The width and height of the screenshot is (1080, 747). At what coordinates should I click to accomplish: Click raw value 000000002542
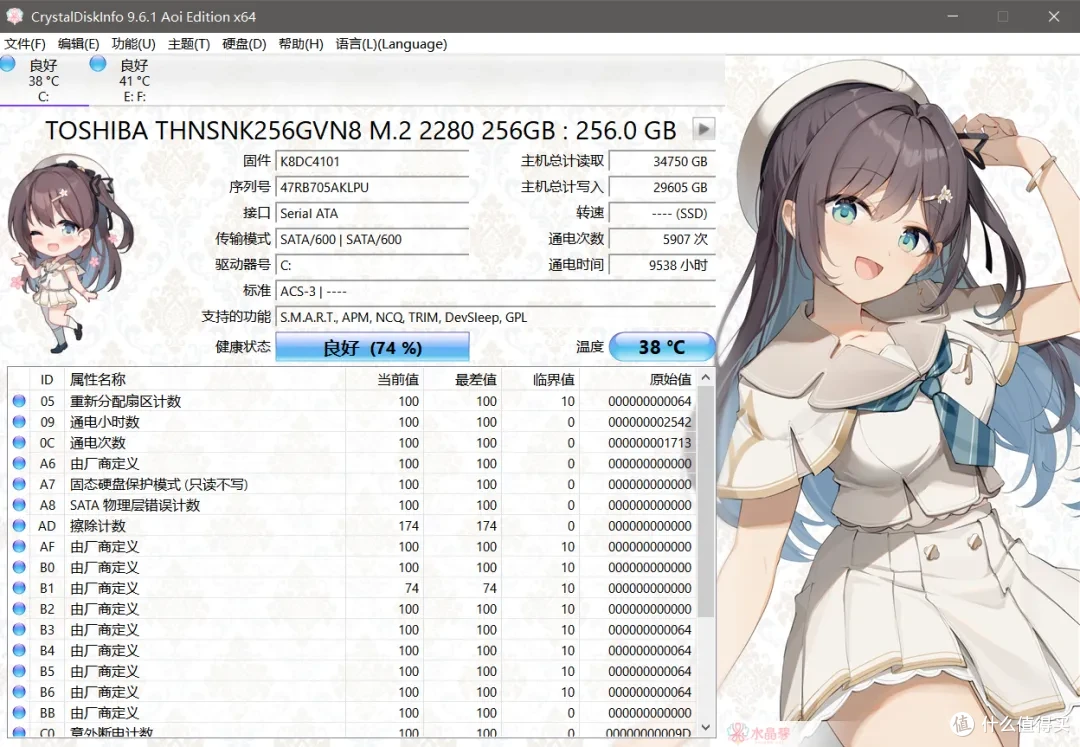coord(650,422)
